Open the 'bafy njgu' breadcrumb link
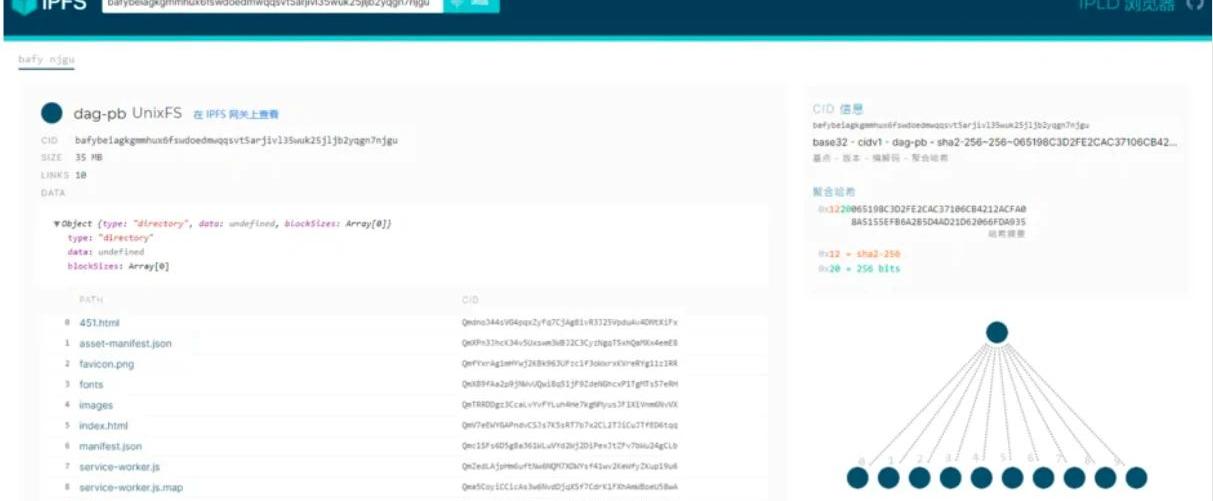The height and width of the screenshot is (501, 1213). click(46, 60)
